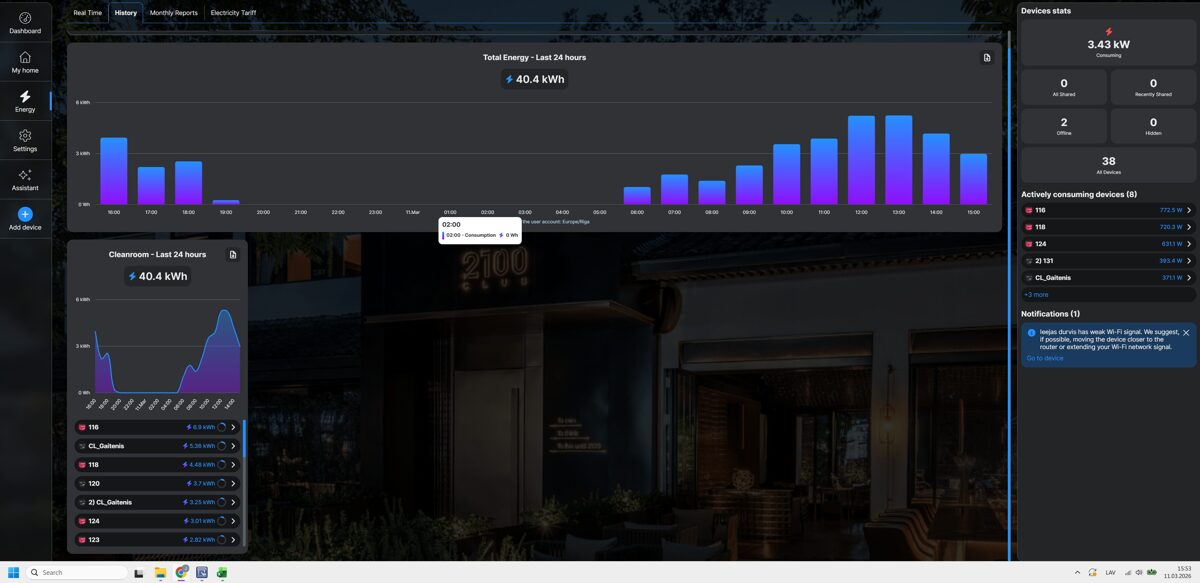Click the 13:00 bar in energy chart
Screen dimensions: 1200x583
tap(898, 160)
